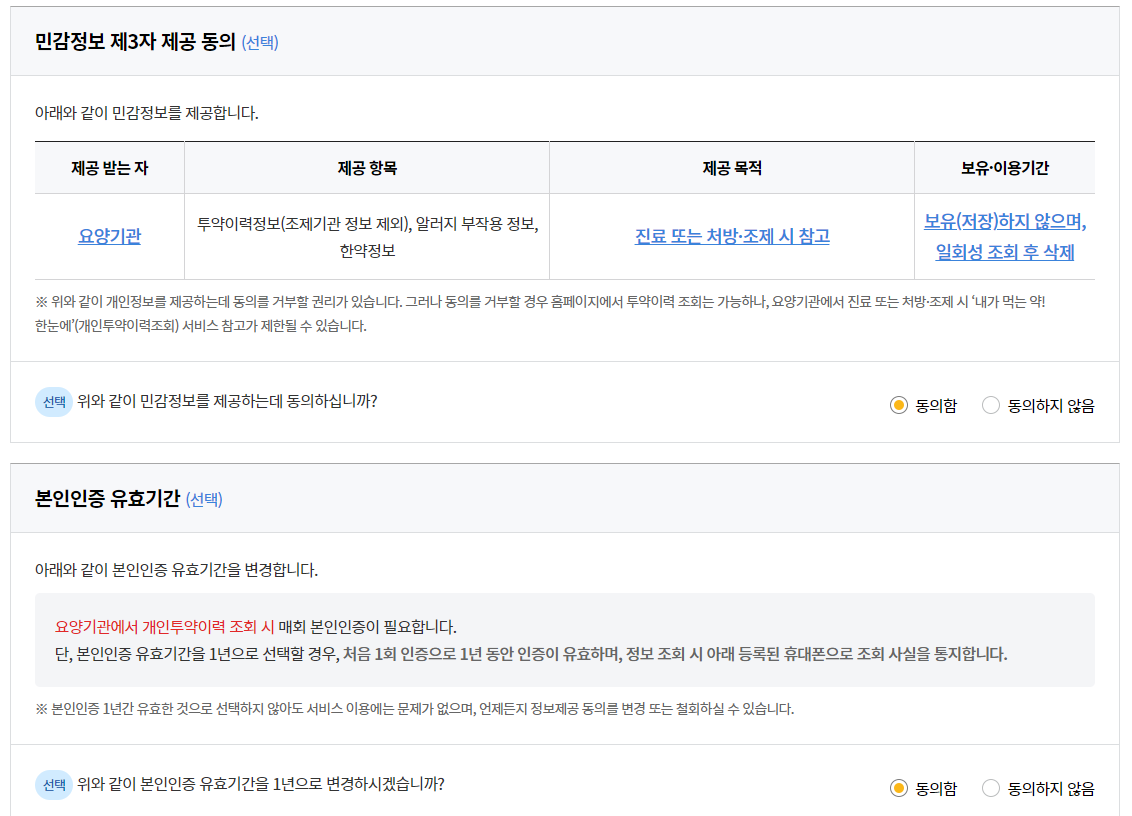
Task: Click 선택 badge beside 유효기간 1년 question
Action: [53, 784]
